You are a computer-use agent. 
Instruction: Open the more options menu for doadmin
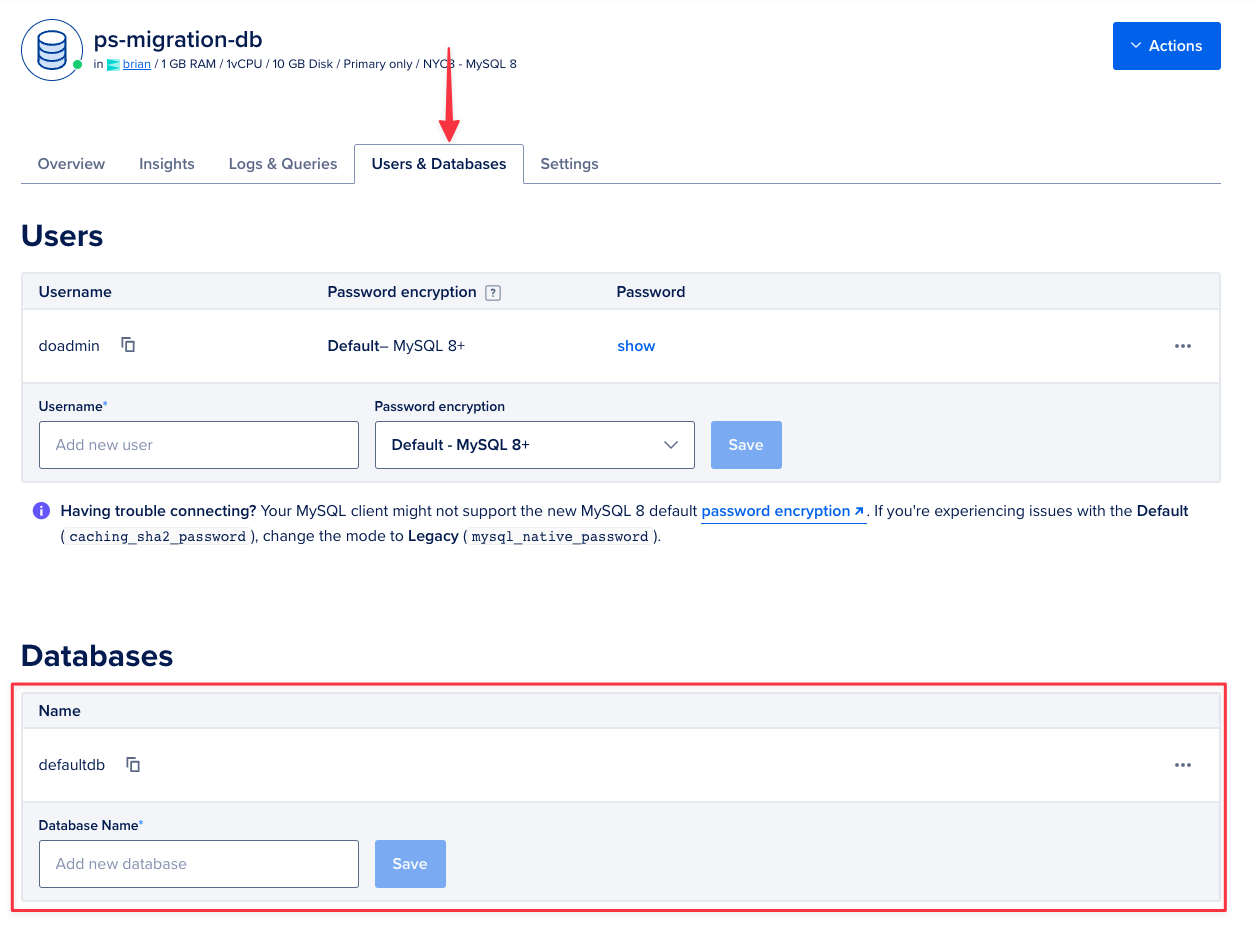point(1183,346)
